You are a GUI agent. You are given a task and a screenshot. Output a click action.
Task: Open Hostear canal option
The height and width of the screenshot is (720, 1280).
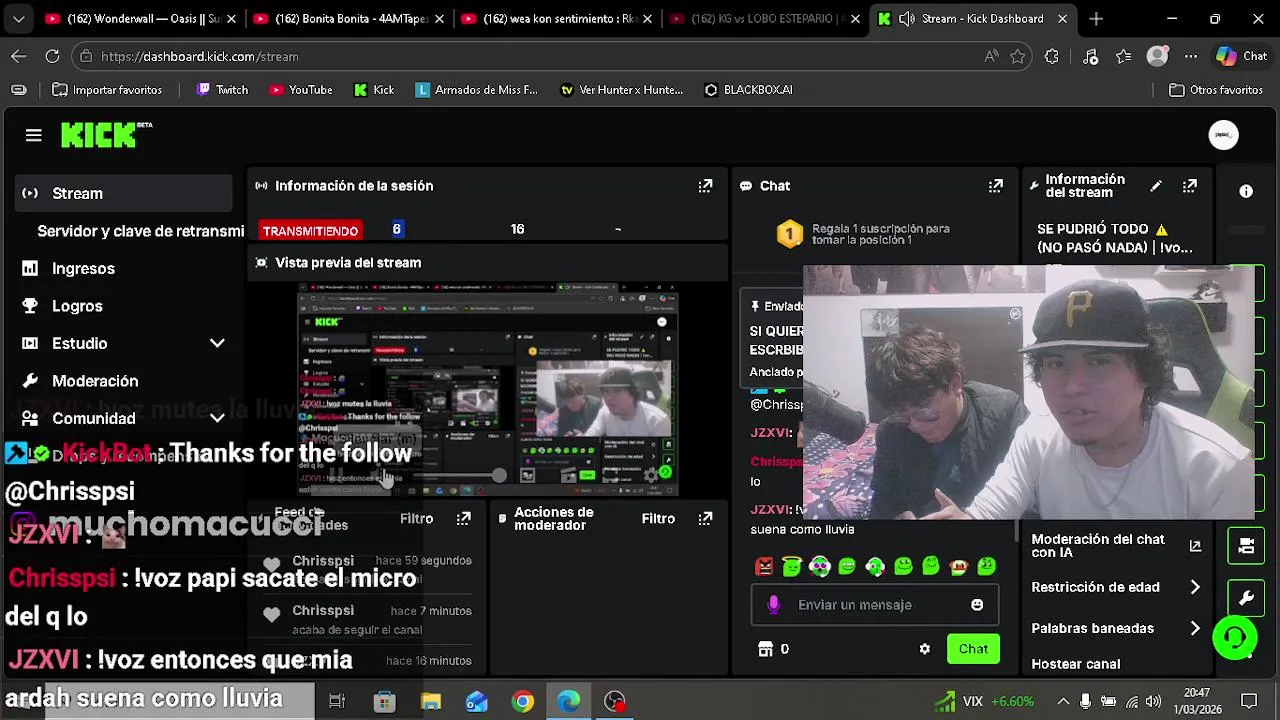coord(1076,664)
